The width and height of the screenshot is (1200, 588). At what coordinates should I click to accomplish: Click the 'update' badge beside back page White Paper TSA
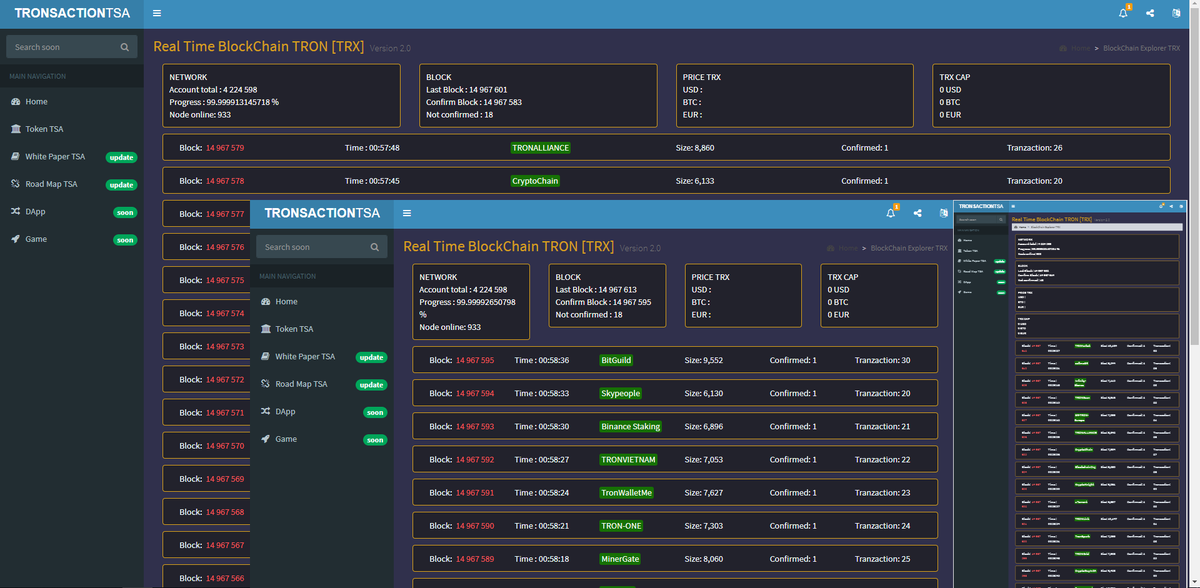pyautogui.click(x=121, y=157)
